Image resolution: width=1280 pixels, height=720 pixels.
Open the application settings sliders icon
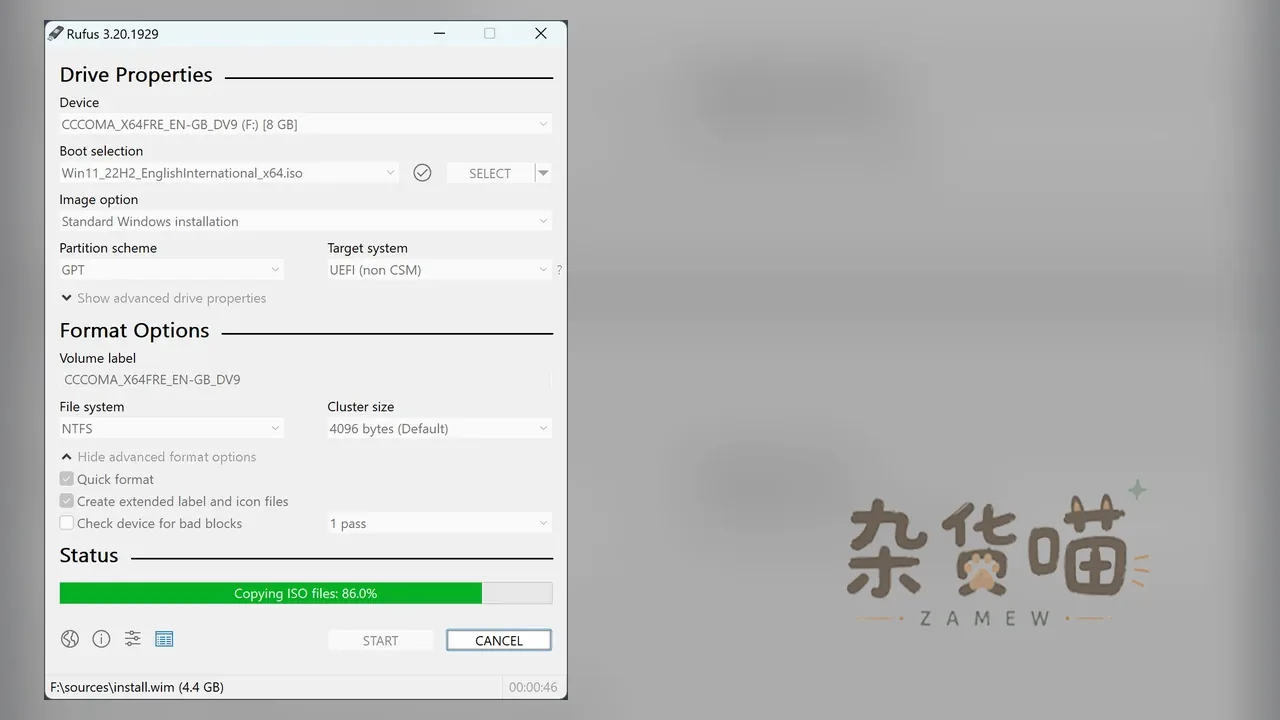pyautogui.click(x=133, y=639)
